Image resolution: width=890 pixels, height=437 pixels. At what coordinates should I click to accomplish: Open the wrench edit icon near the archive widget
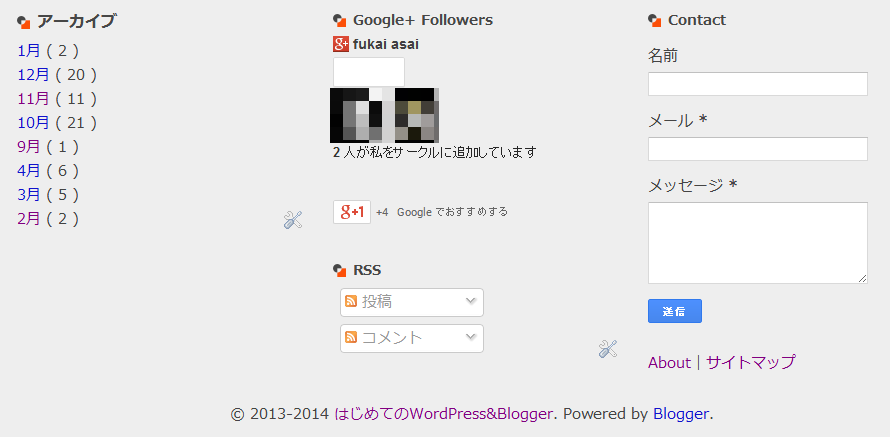293,220
